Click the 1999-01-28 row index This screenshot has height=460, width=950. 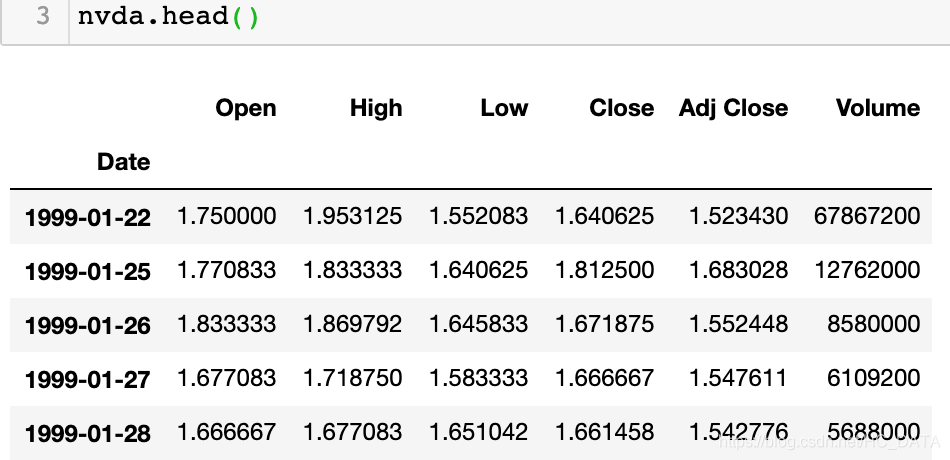point(88,433)
